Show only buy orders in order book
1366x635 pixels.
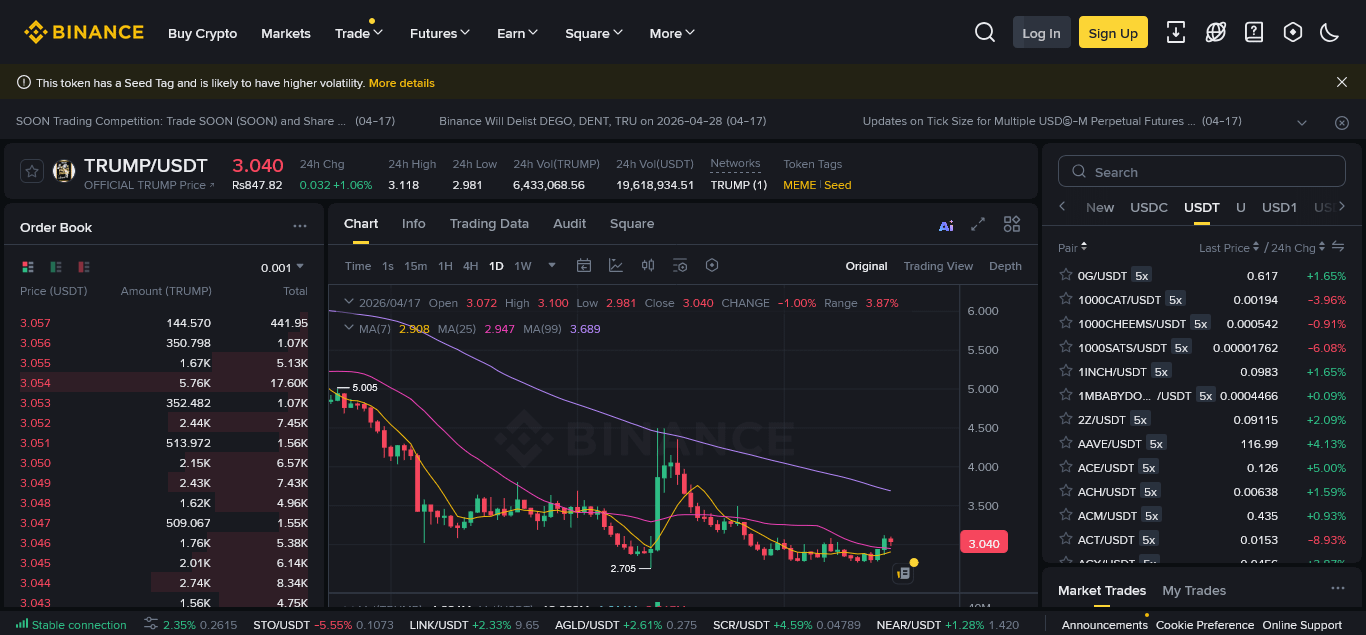56,267
